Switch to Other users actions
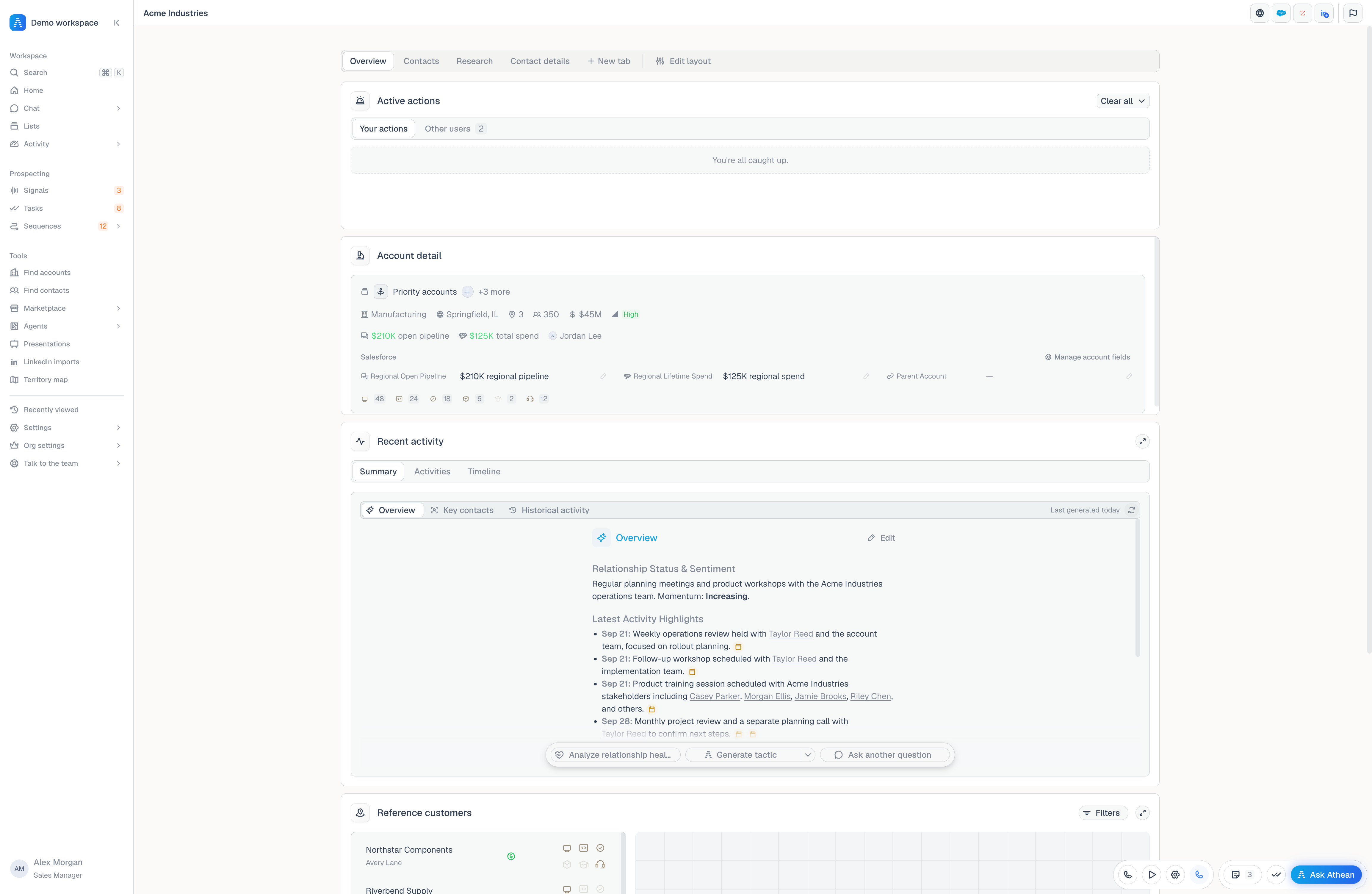 (455, 129)
